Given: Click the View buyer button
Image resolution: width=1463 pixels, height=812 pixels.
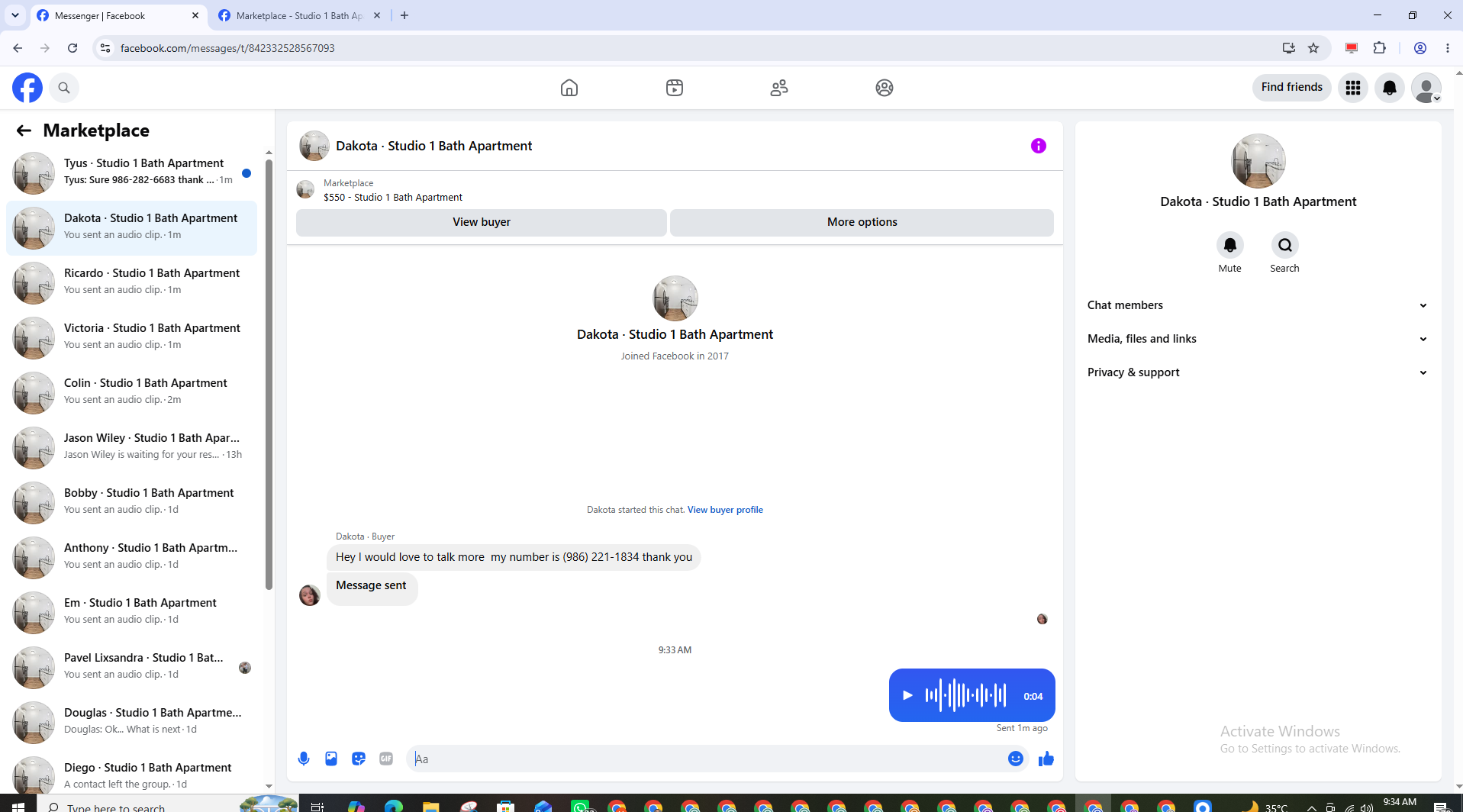Looking at the screenshot, I should pos(482,222).
